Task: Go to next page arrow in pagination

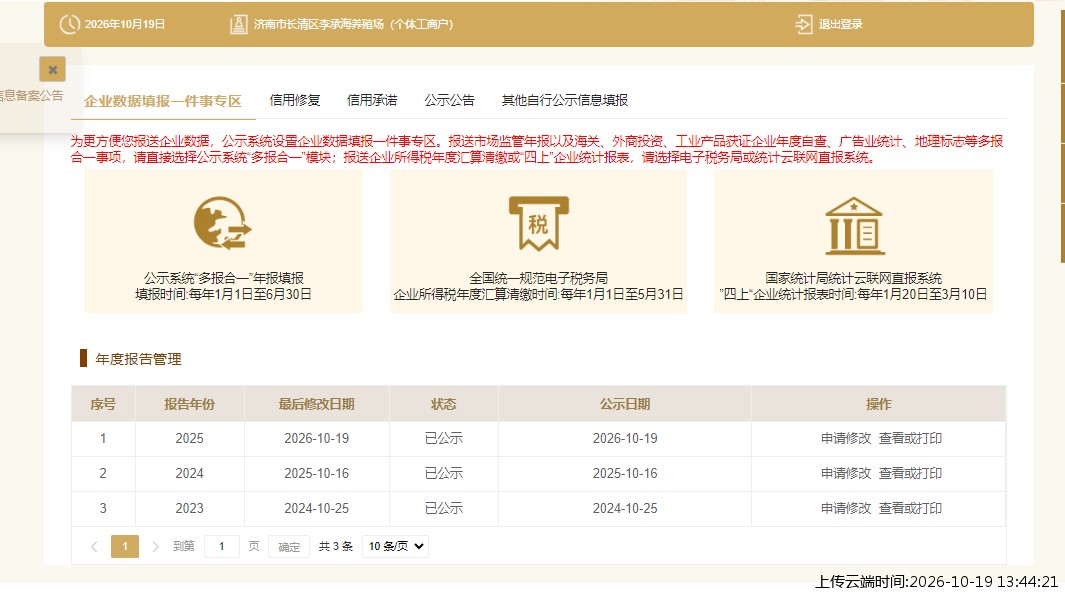Action: 156,546
